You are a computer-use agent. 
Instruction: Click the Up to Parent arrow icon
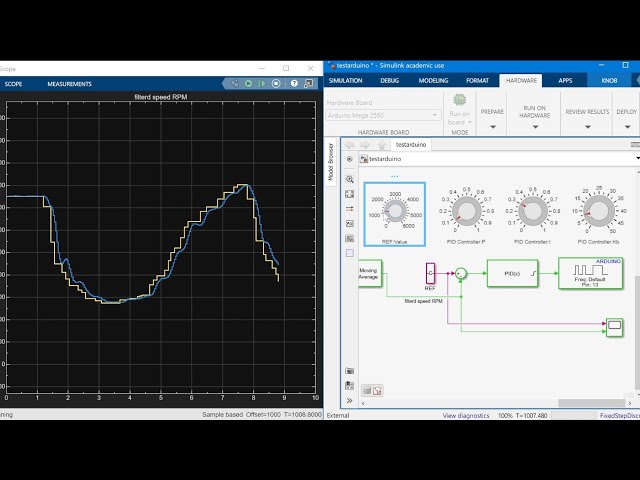[382, 144]
